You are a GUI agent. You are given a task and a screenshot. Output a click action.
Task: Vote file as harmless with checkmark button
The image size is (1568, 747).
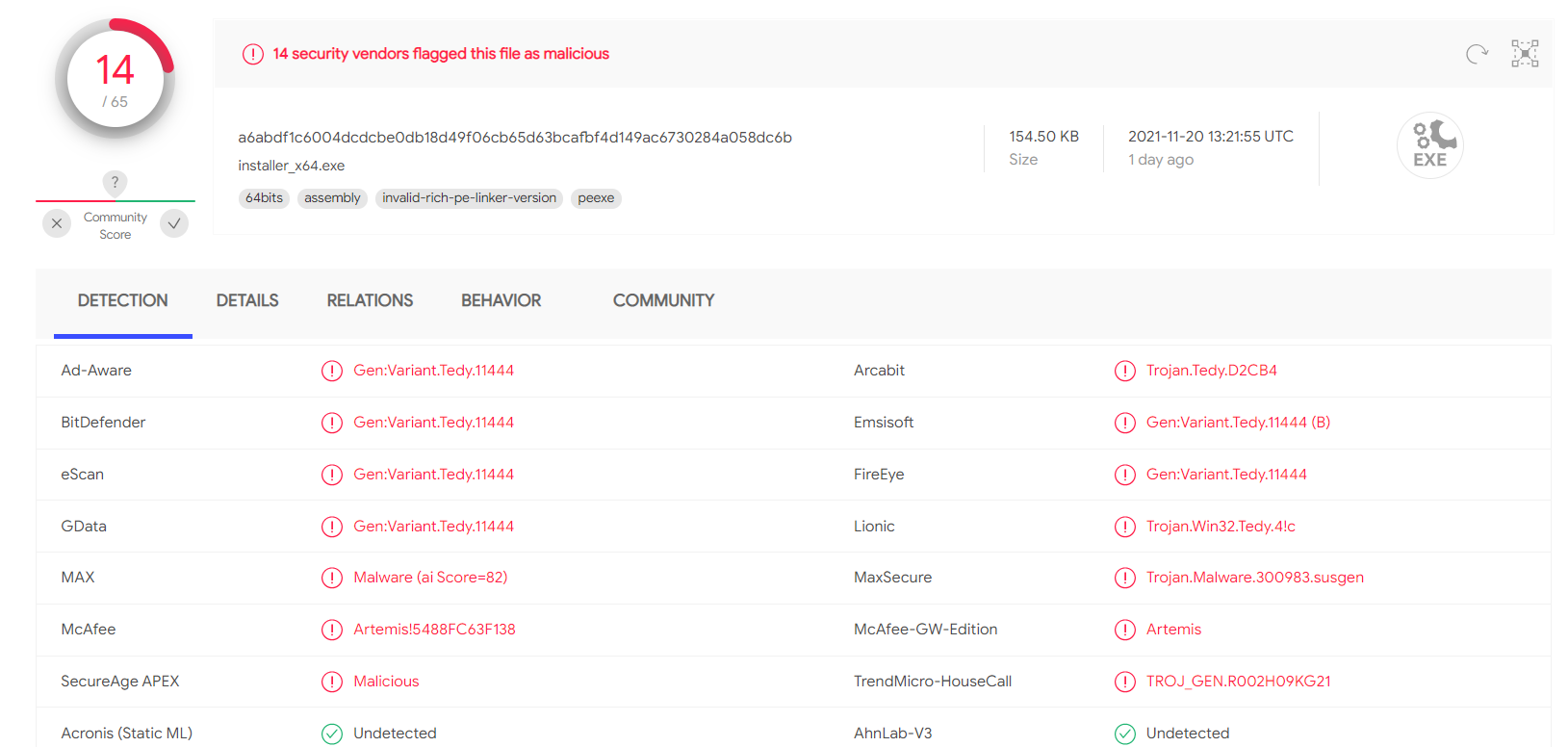[174, 223]
